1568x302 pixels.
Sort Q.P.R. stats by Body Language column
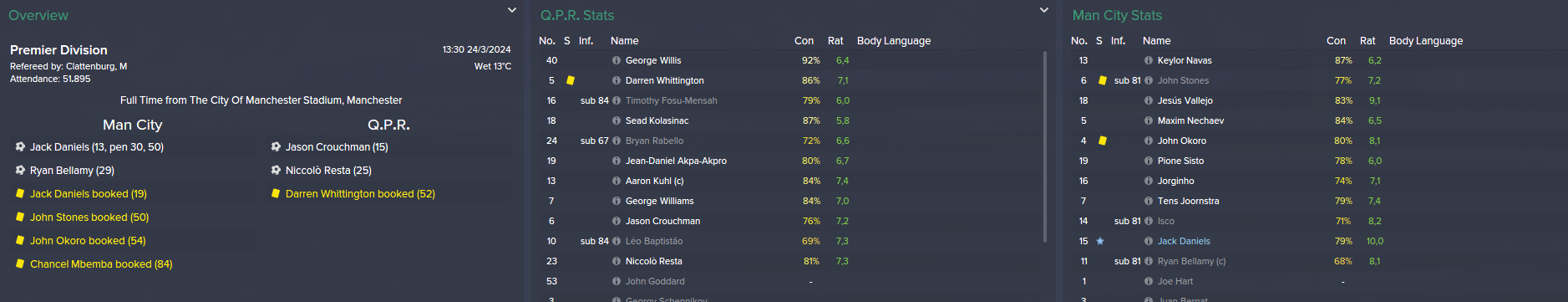click(894, 40)
